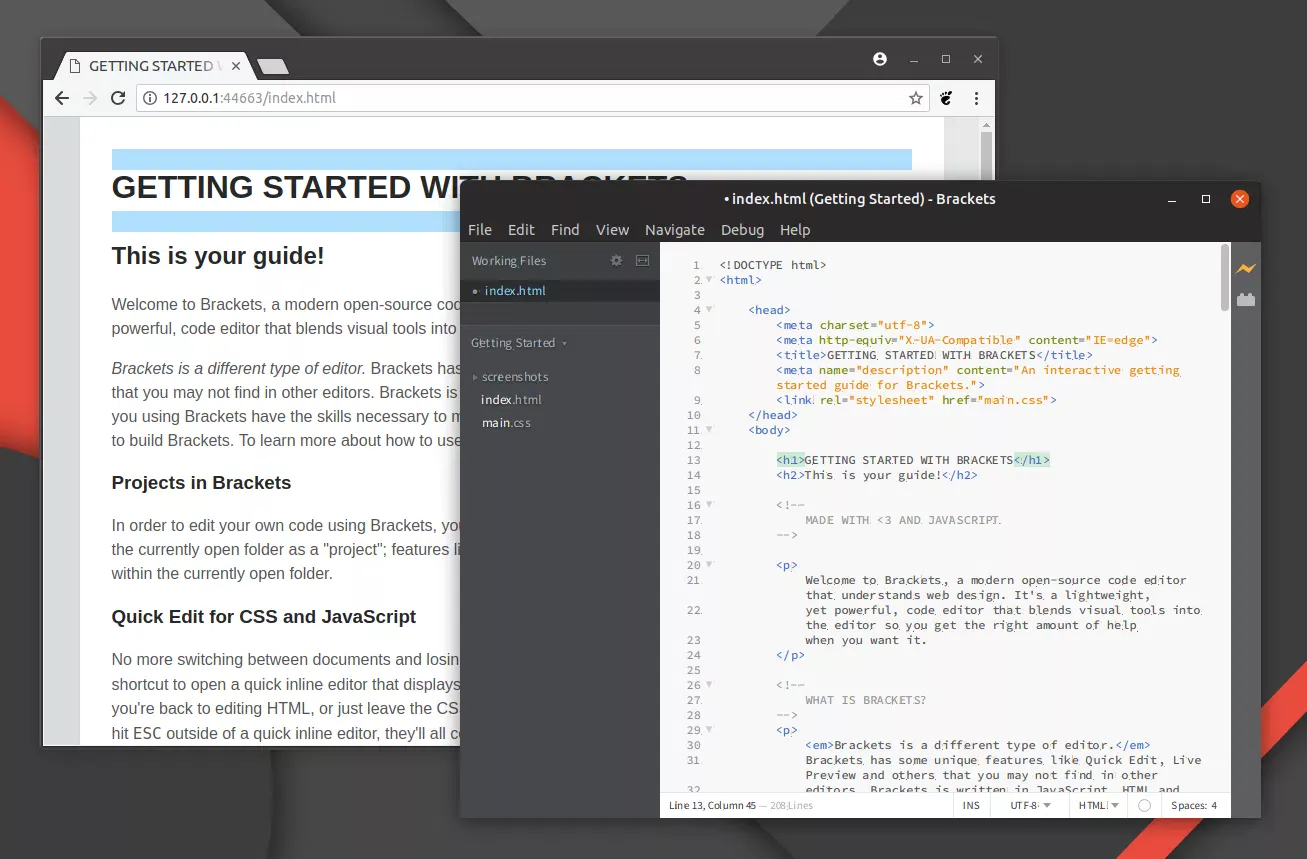Minimize the Chrome window
The width and height of the screenshot is (1307, 859).
coord(914,59)
